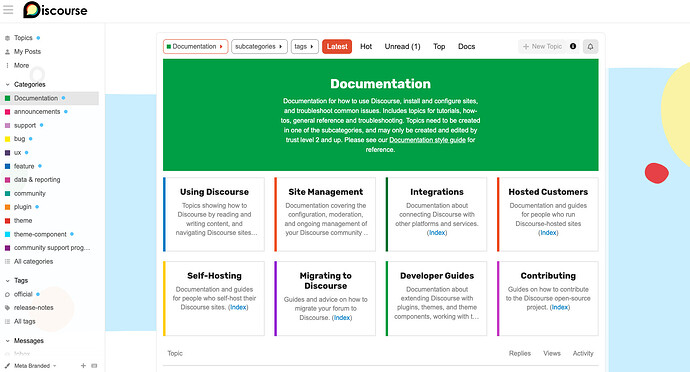The height and width of the screenshot is (372, 690).
Task: Sort topics by Views column
Action: coord(552,354)
